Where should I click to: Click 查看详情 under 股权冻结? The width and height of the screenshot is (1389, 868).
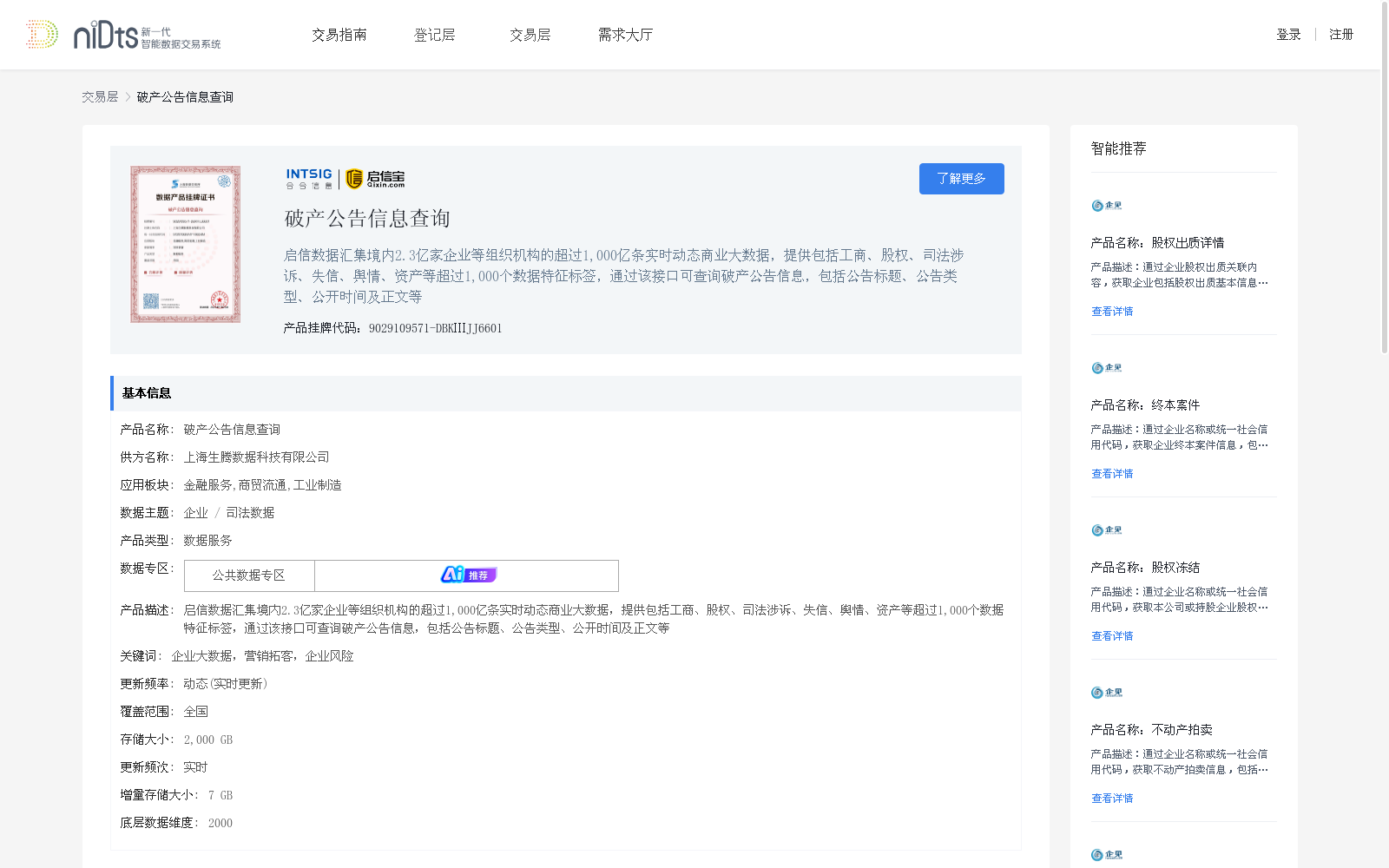point(1112,636)
